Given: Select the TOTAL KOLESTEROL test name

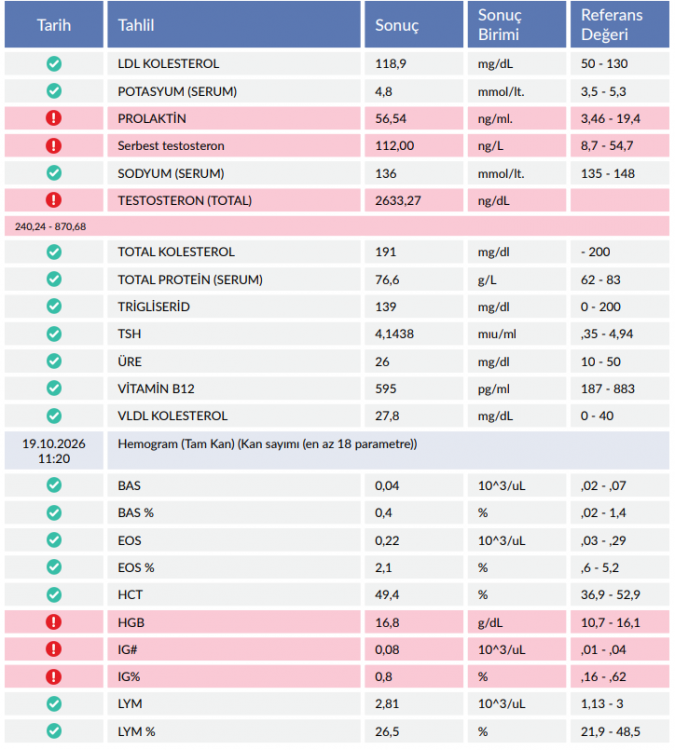Looking at the screenshot, I should pos(176,252).
